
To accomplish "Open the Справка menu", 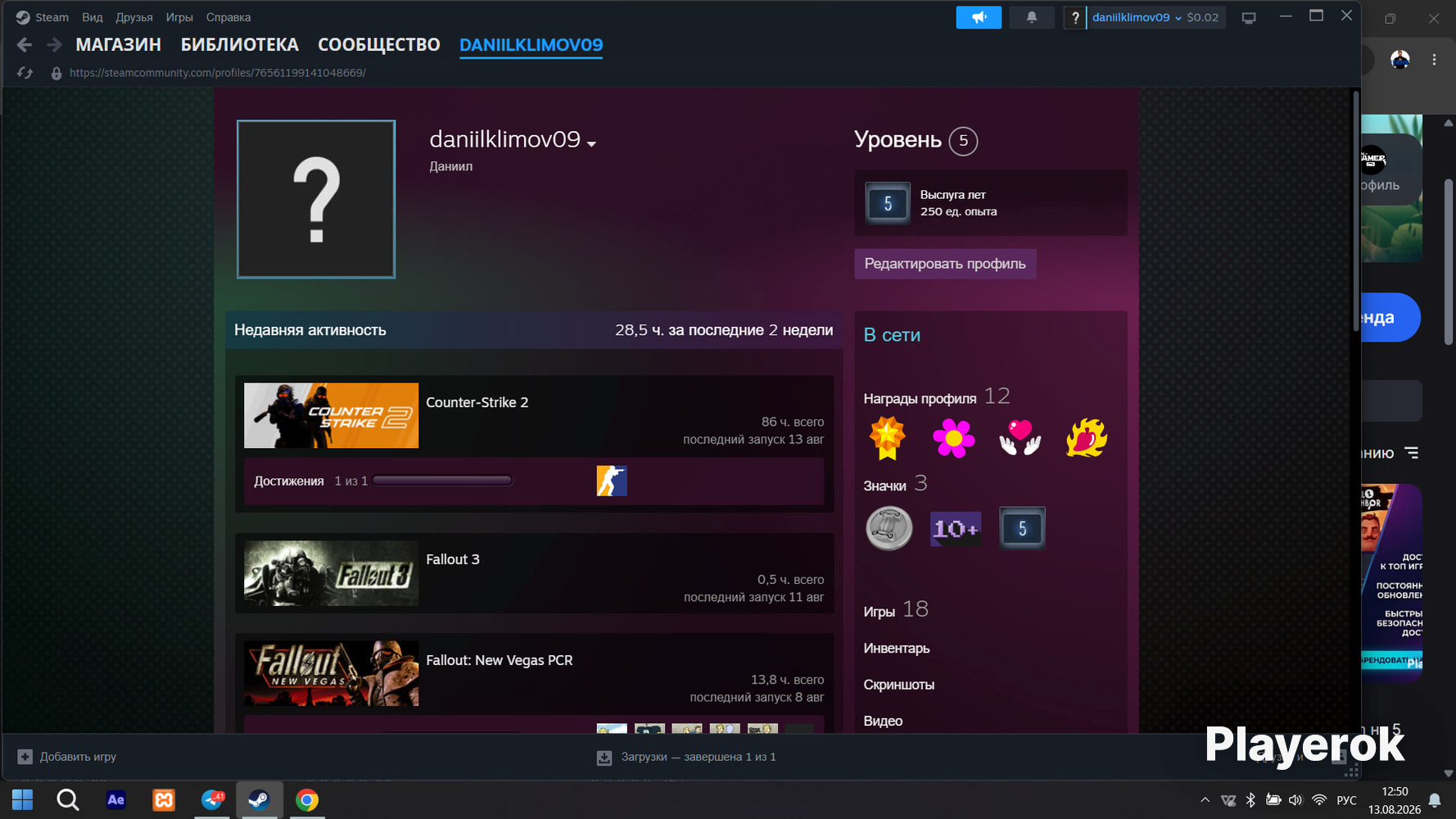I will pyautogui.click(x=228, y=17).
